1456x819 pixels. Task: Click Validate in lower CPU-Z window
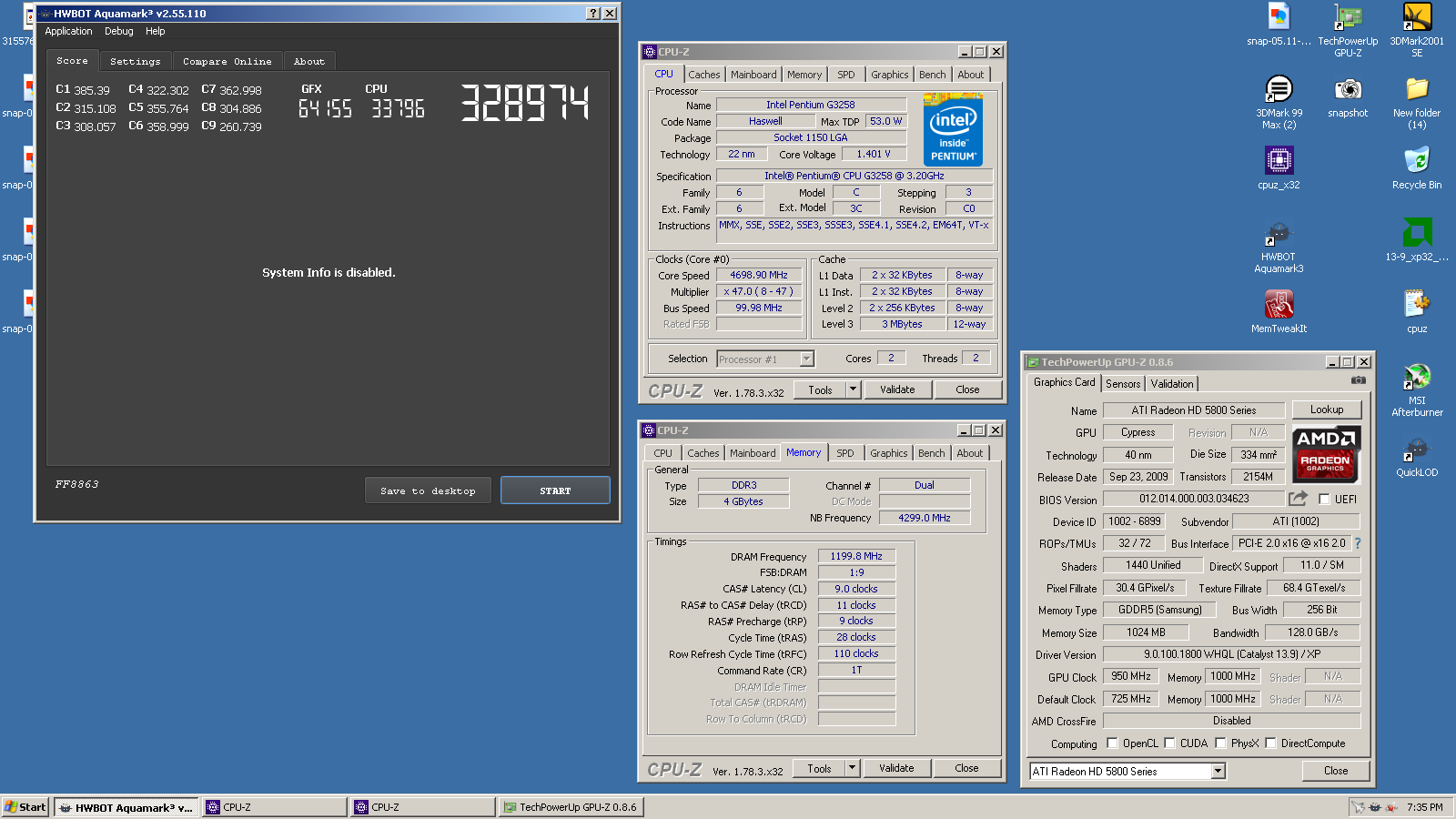click(896, 768)
